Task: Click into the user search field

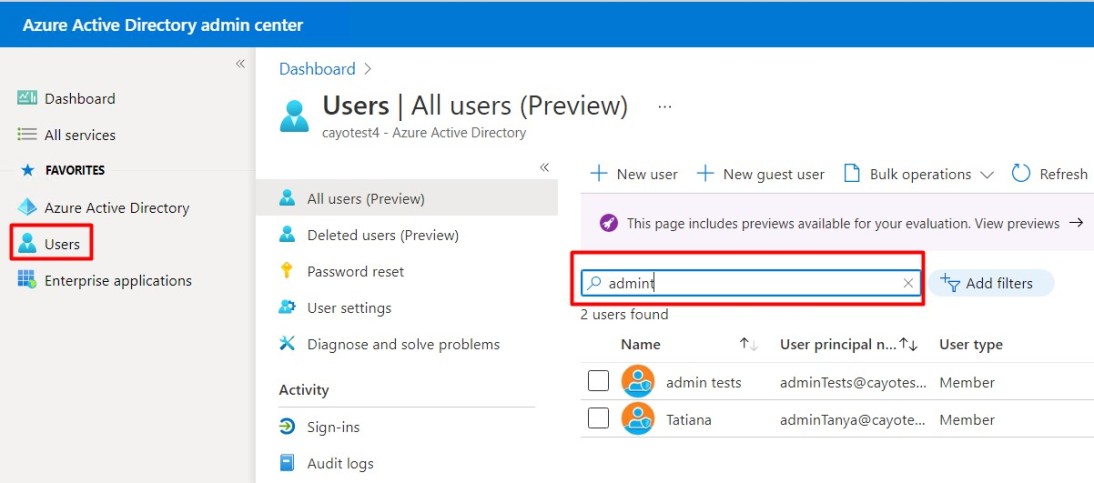Action: coord(751,283)
